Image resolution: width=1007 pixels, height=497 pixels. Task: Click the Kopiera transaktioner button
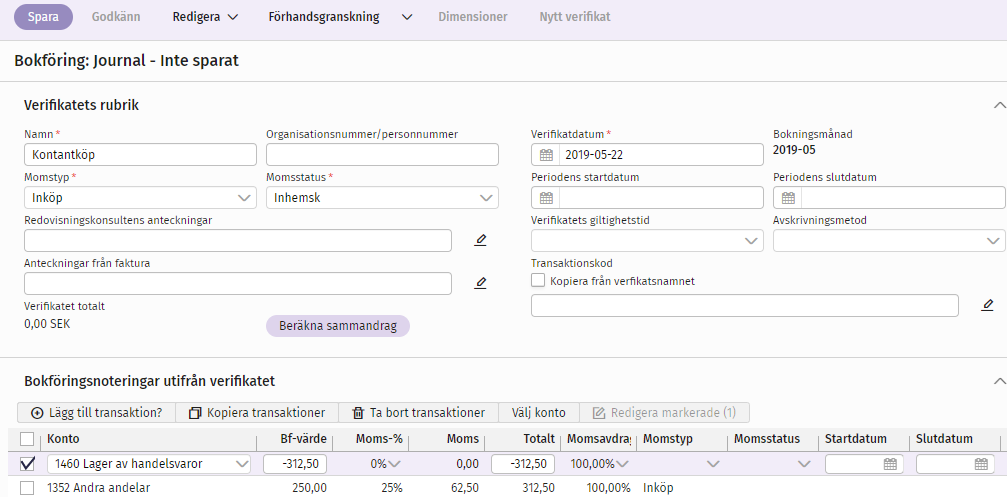pos(257,412)
